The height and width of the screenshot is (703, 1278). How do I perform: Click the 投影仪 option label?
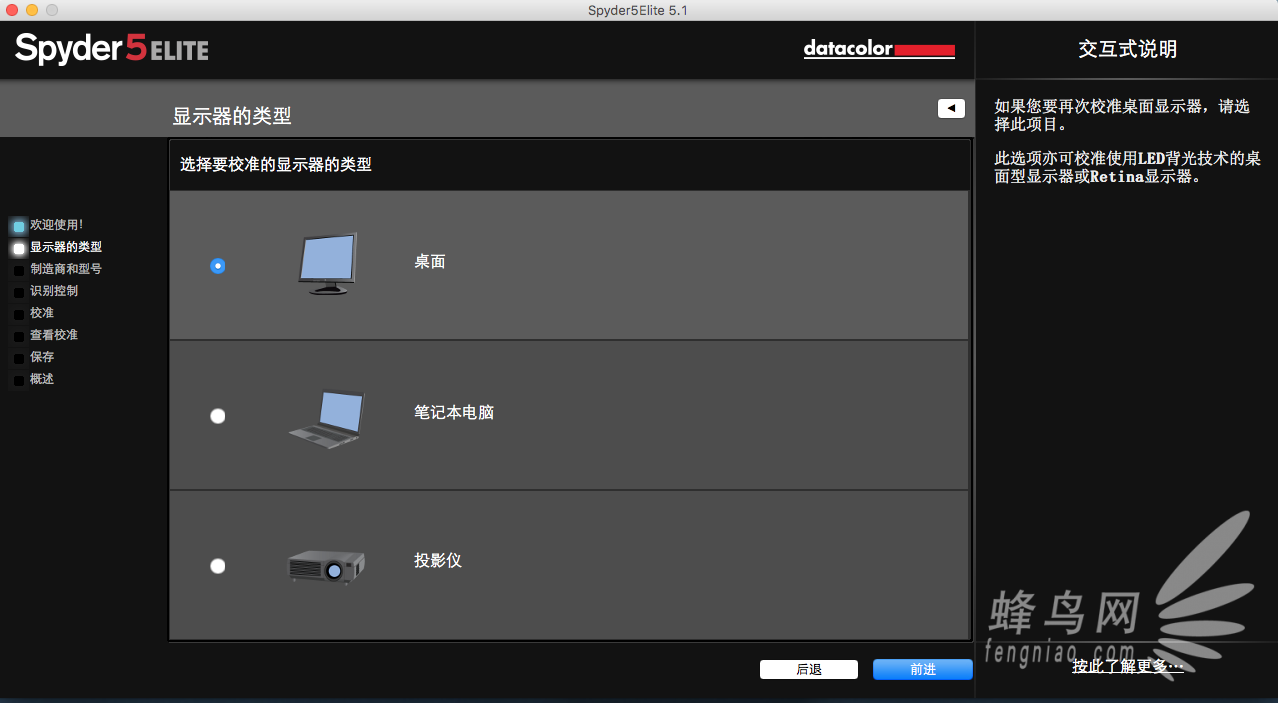pos(438,560)
